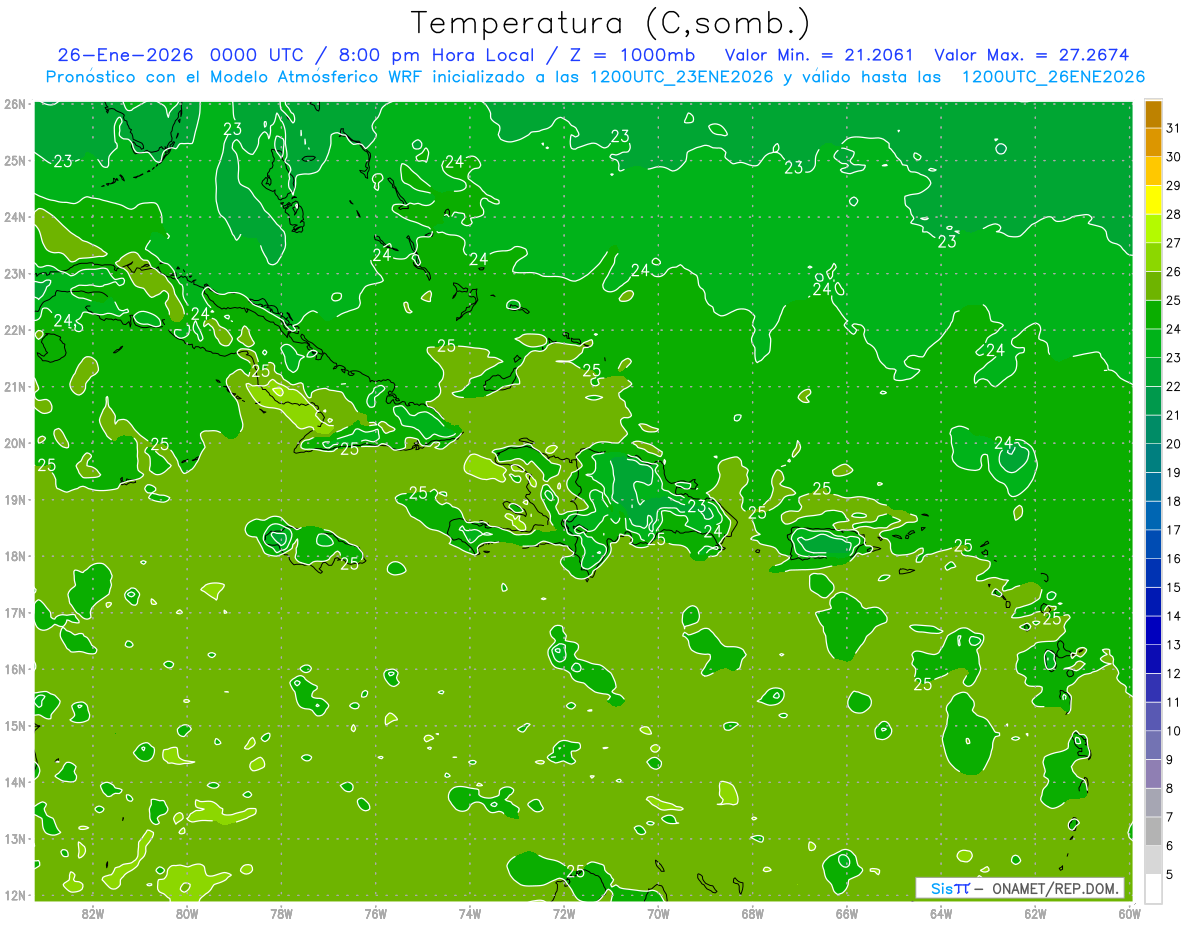1200x927 pixels.
Task: Click legend value "20"
Action: [1173, 445]
